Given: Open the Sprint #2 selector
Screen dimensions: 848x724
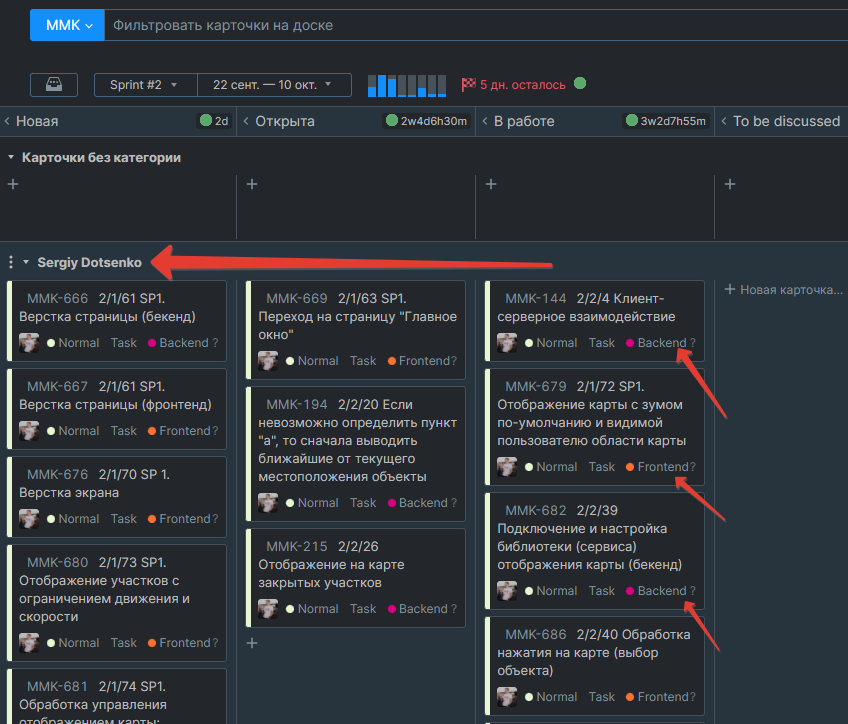Looking at the screenshot, I should 145,85.
